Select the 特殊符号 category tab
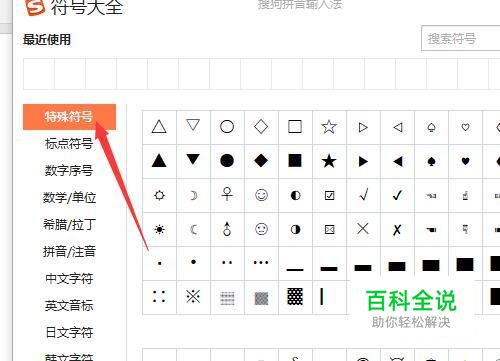The image size is (500, 361). 69,117
